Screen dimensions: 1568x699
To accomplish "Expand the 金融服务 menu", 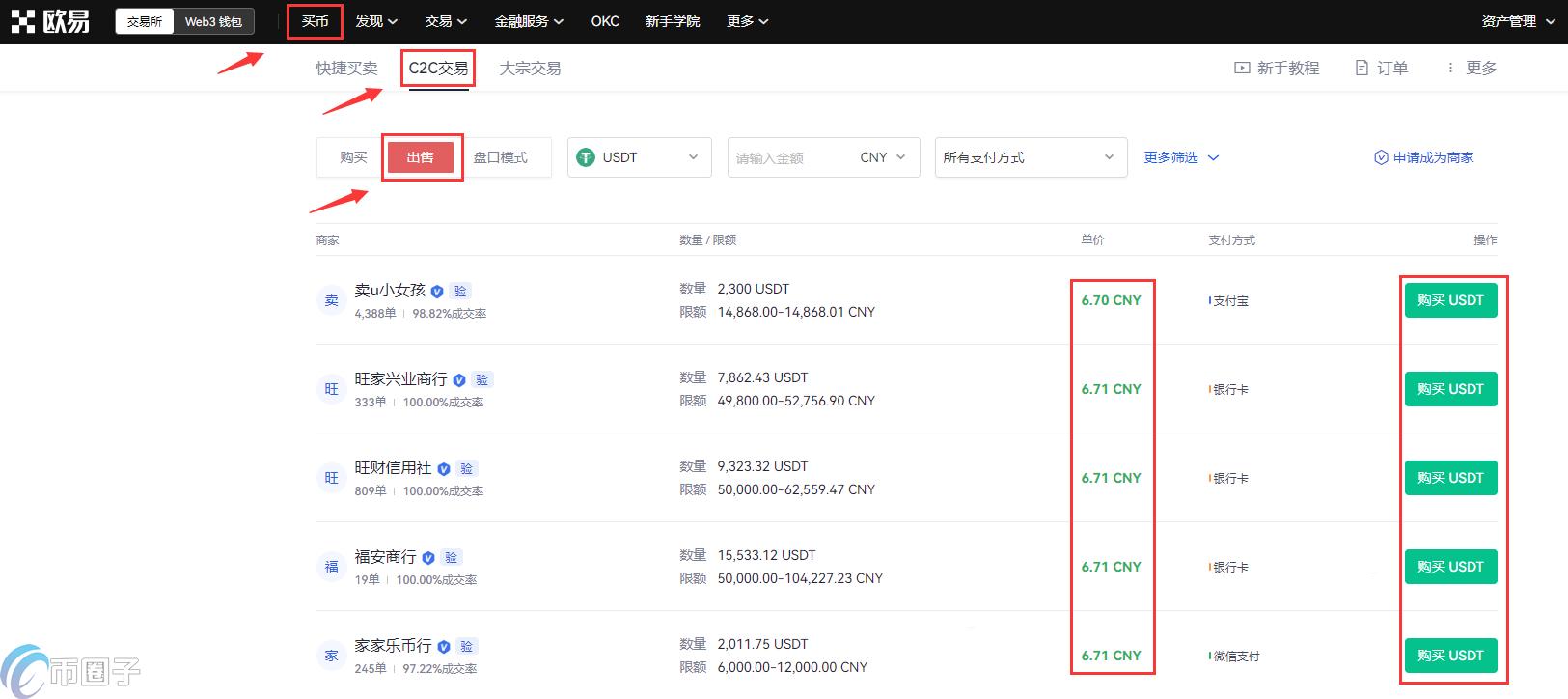I will tap(529, 21).
